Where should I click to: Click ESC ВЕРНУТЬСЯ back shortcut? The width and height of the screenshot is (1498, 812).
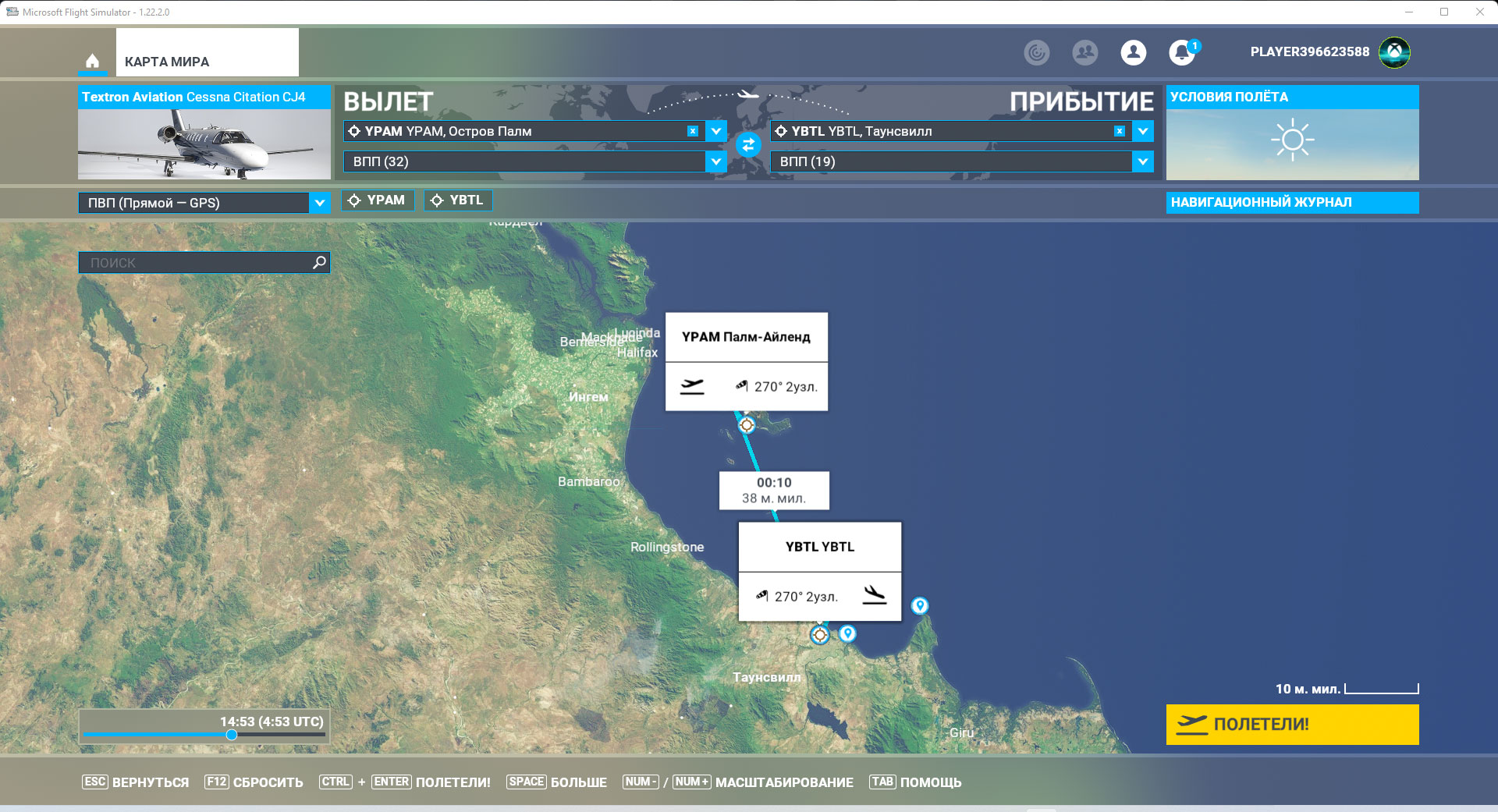click(x=135, y=782)
